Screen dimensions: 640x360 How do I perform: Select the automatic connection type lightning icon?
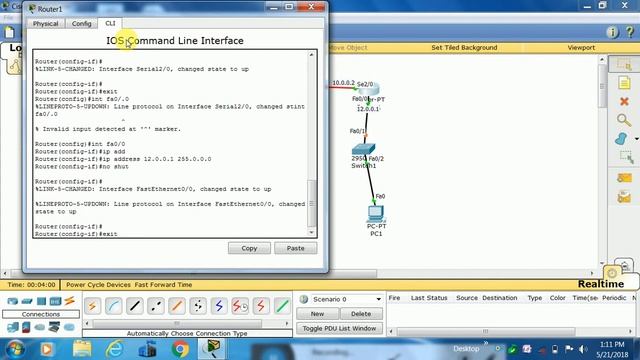tap(92, 306)
